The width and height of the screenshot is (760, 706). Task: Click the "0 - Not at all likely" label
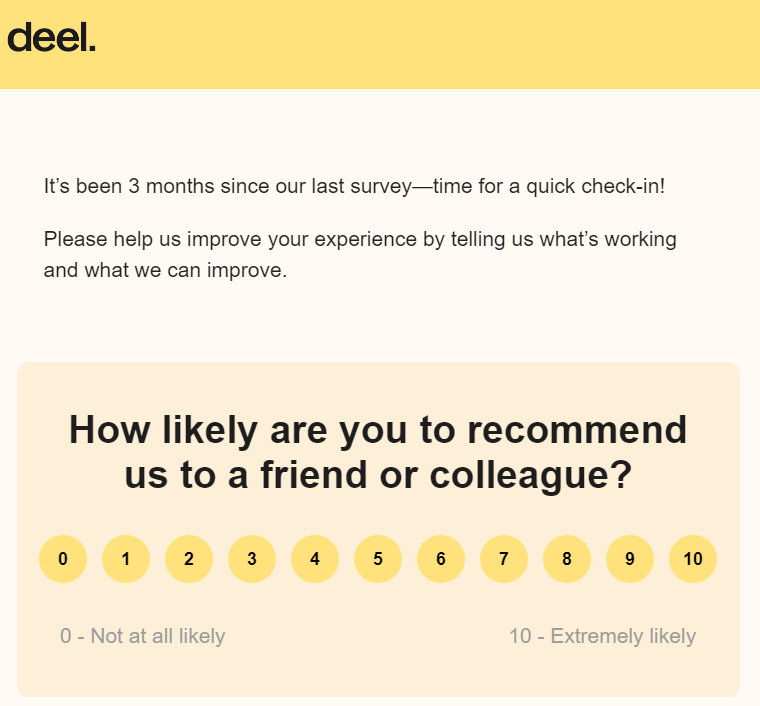[142, 636]
